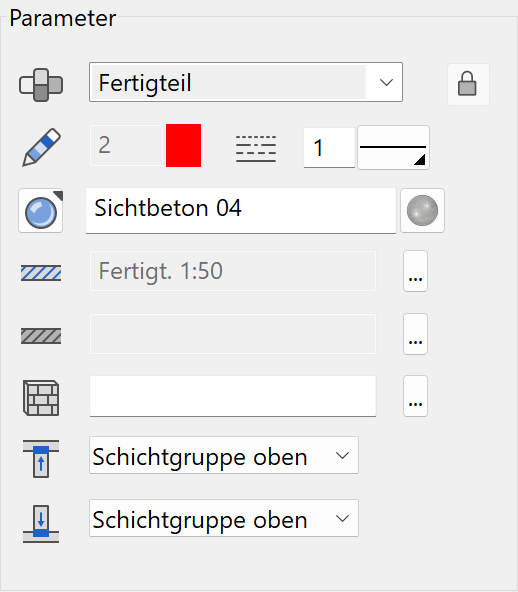
Task: Click the blue hatching icon
Action: 41,273
